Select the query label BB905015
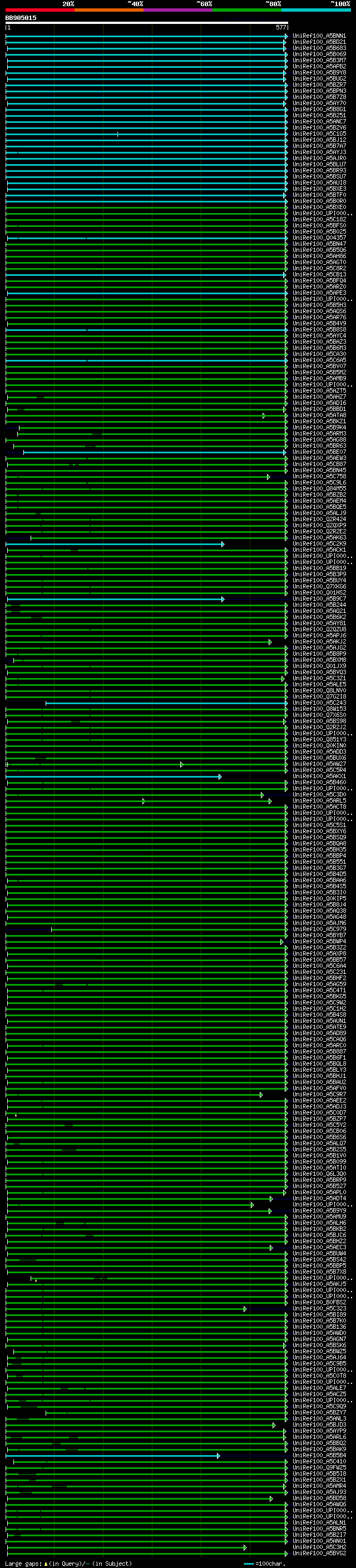Image resolution: width=356 pixels, height=1568 pixels. 21,18
